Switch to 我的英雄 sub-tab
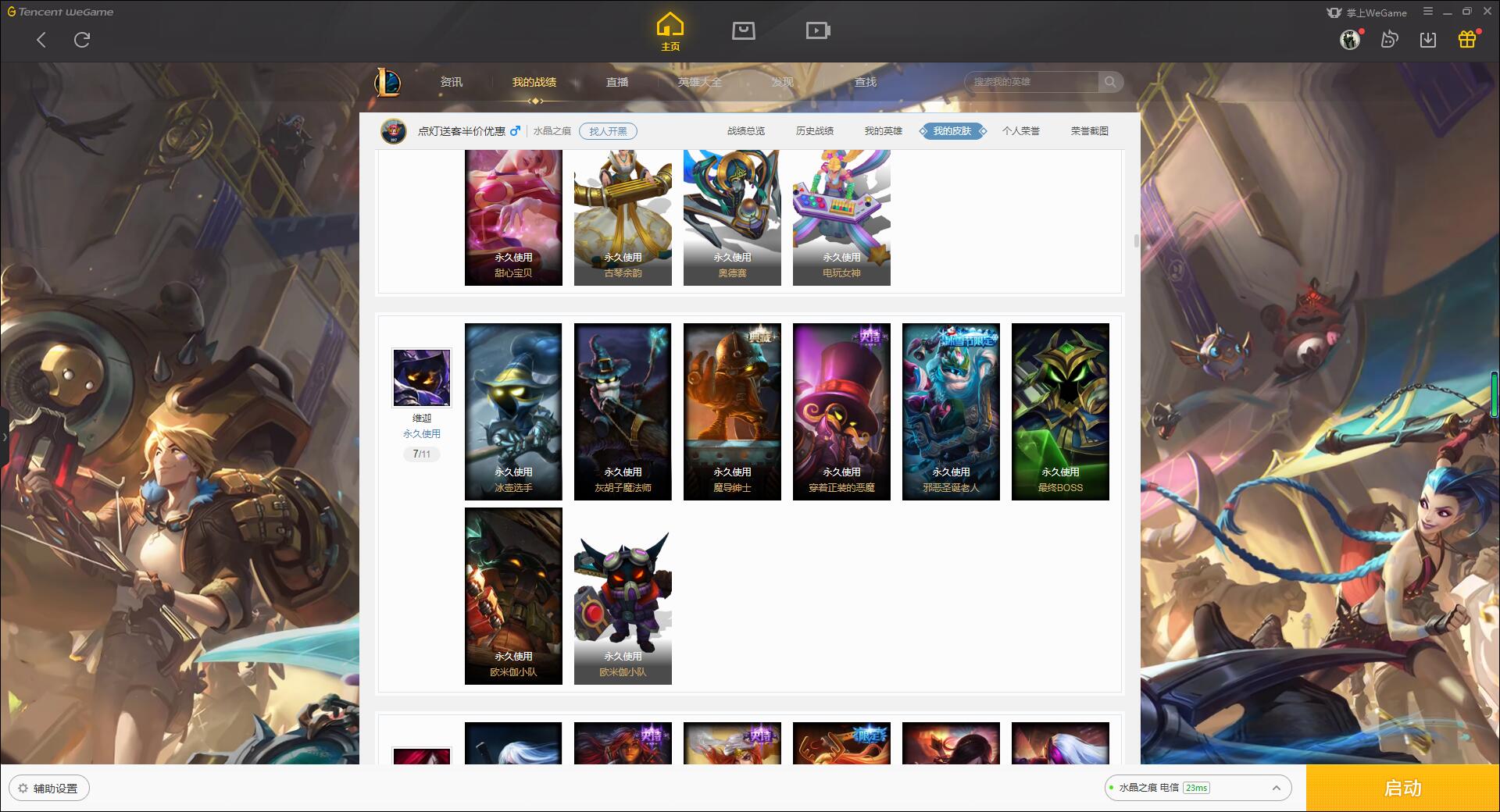Screen dimensions: 1500x812 (884, 131)
